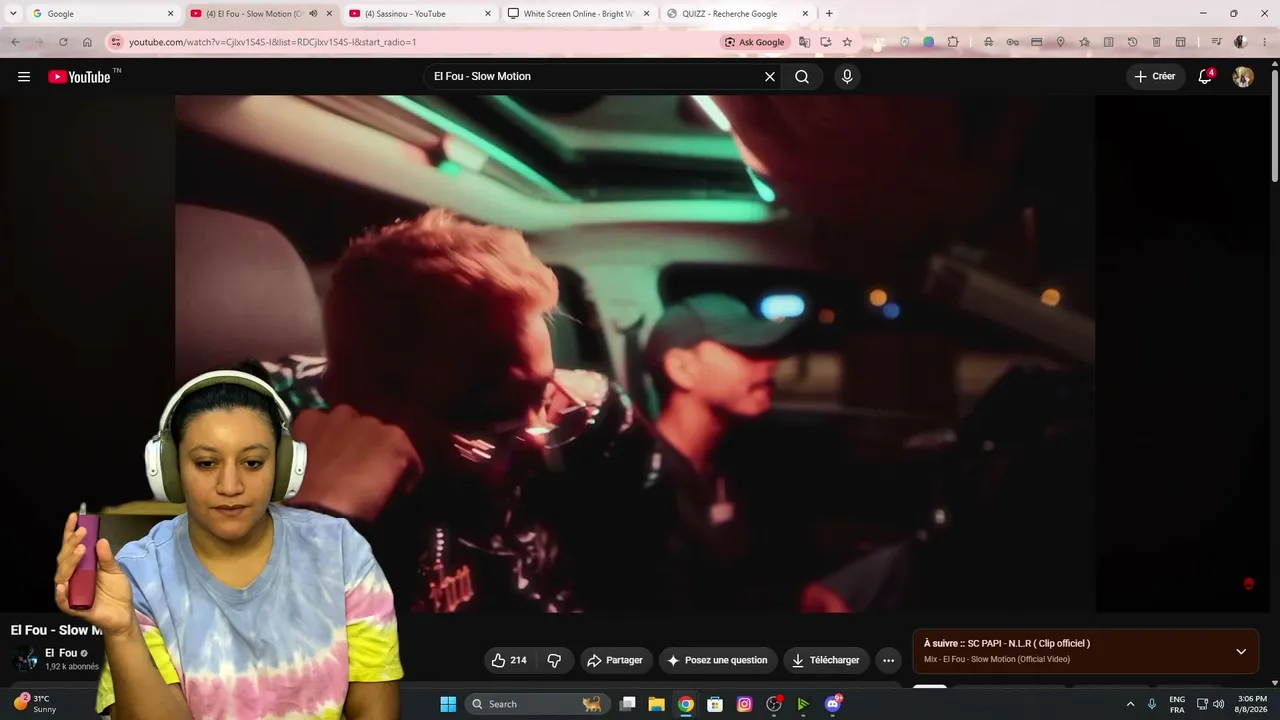The height and width of the screenshot is (720, 1280).
Task: Open the El Fou channel avatar
Action: coord(26,660)
